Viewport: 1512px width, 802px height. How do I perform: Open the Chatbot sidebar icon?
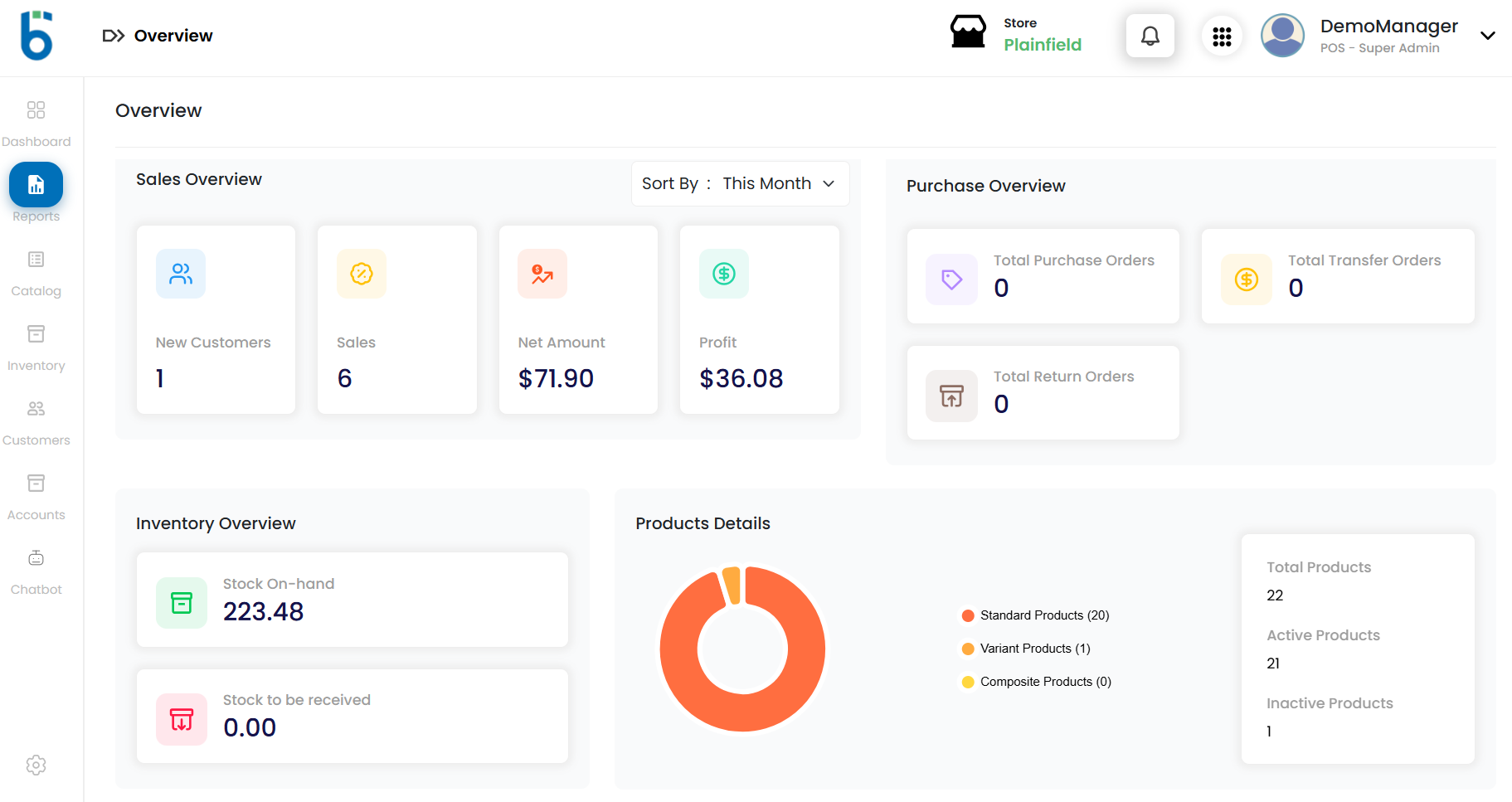[36, 558]
